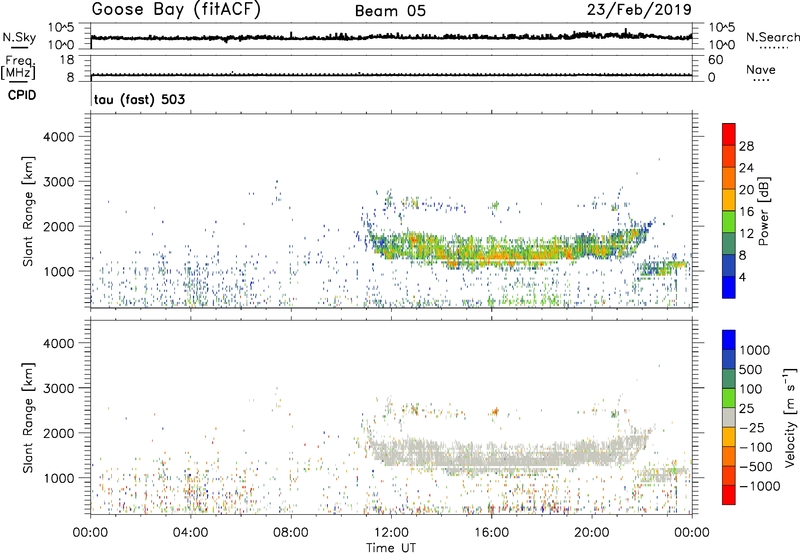Click the tau (fast) 503 text
The height and width of the screenshot is (554, 800).
click(139, 99)
